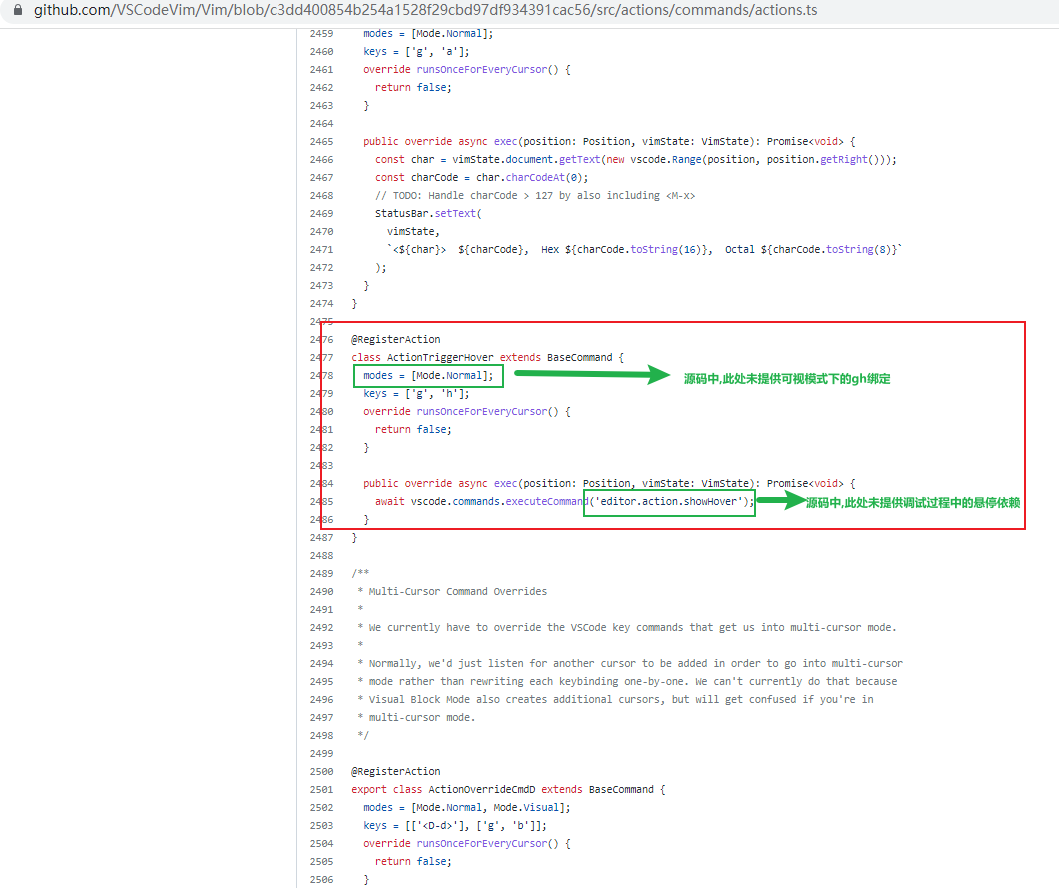
Task: Click the padlock icon in the address bar
Action: pos(17,11)
